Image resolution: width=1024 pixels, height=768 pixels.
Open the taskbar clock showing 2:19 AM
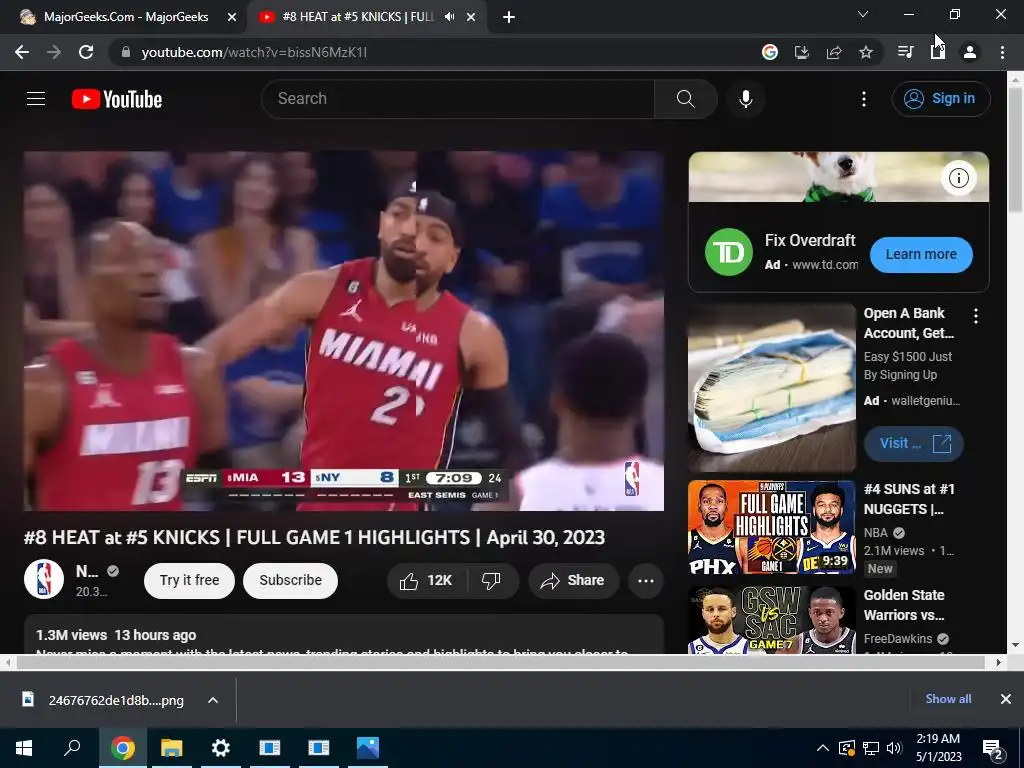[x=938, y=748]
